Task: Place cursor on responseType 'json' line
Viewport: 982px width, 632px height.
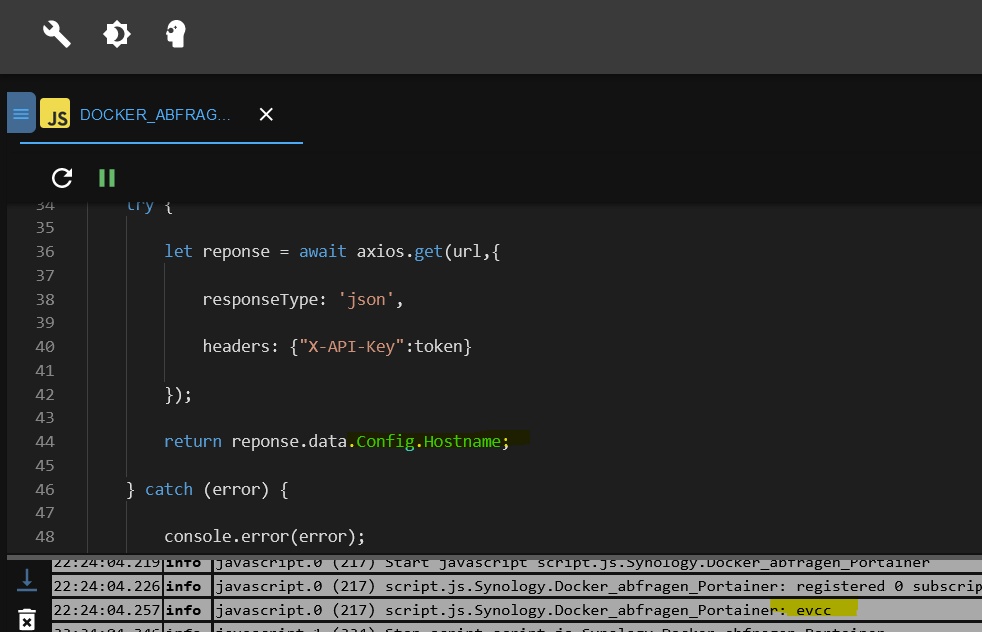Action: (302, 299)
